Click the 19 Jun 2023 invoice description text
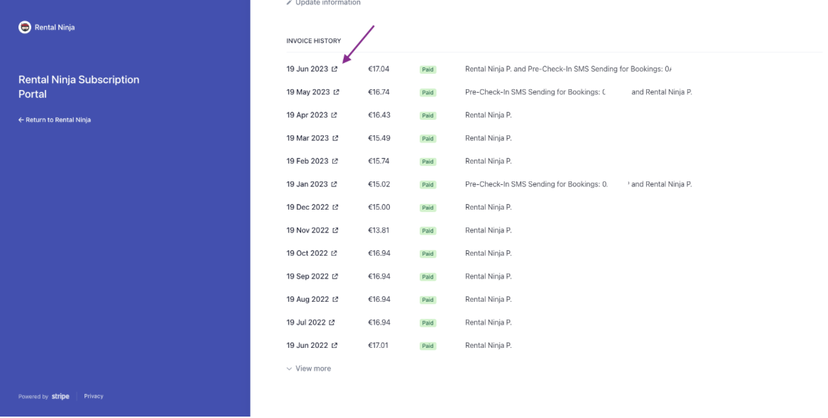Viewport: 828px width, 418px height. (568, 69)
